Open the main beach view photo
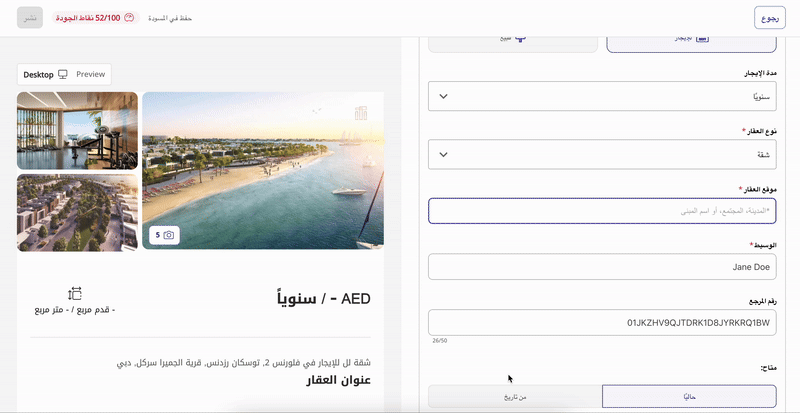 (263, 171)
